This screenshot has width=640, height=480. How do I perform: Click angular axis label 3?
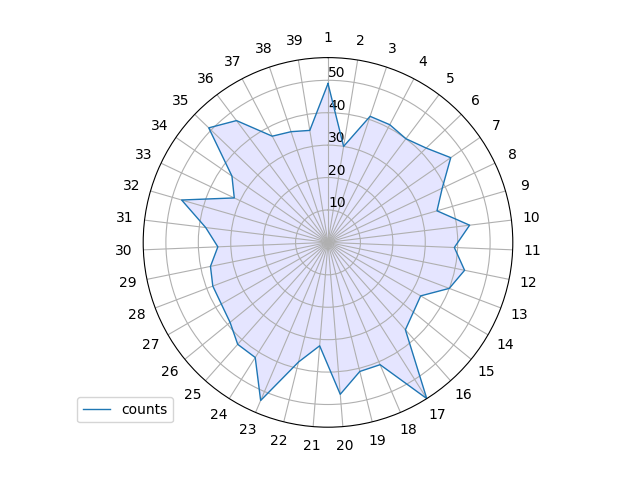tap(392, 48)
